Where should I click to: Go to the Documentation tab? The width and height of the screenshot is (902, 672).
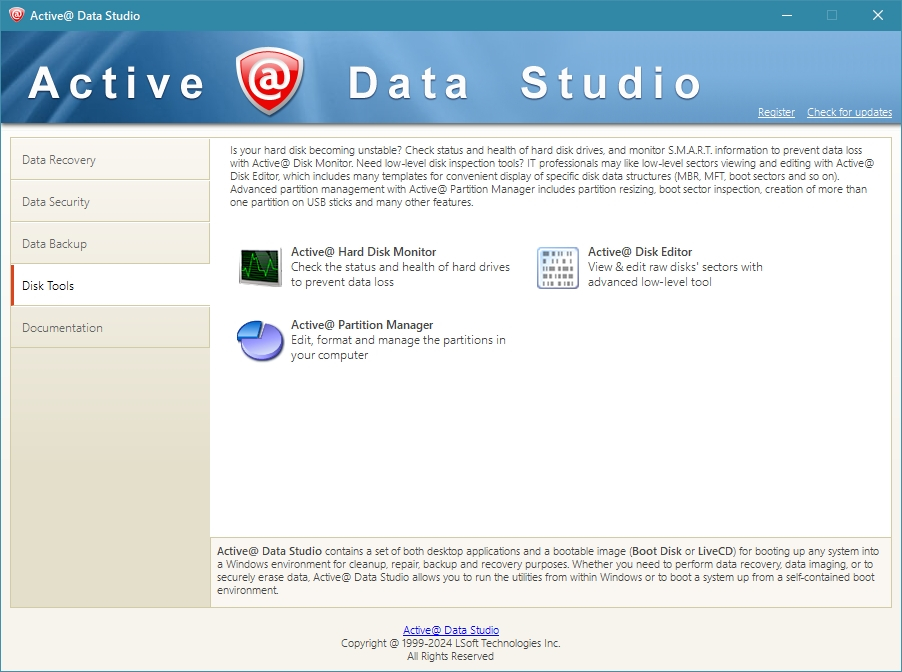110,328
